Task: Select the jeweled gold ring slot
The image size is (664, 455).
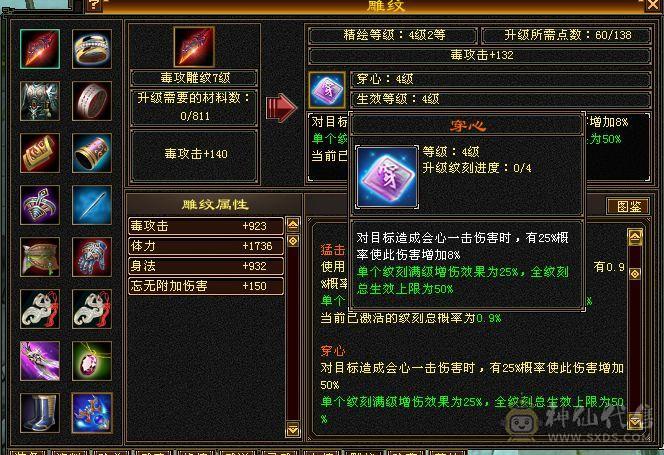Action: (x=92, y=49)
